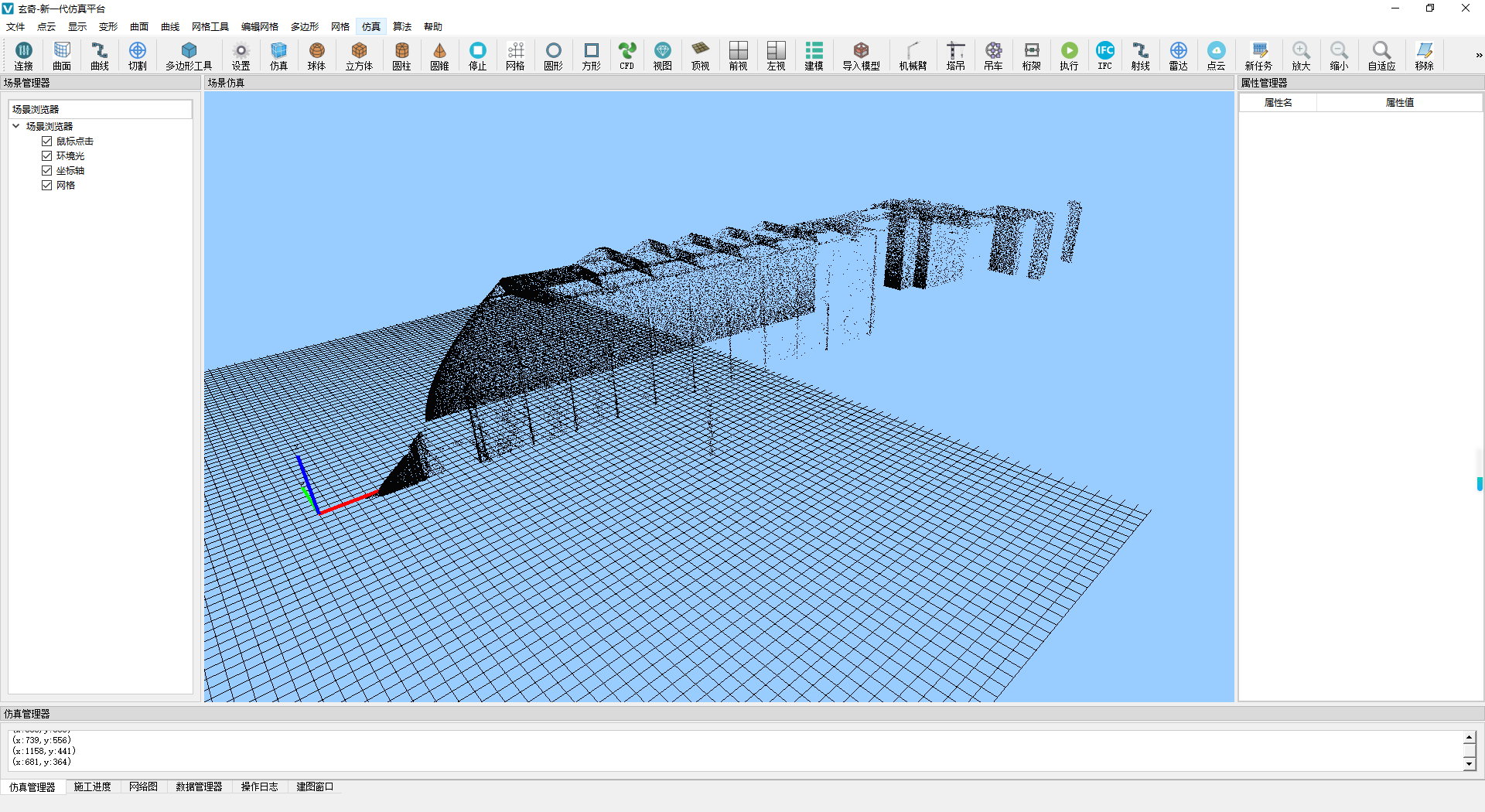This screenshot has width=1485, height=812.
Task: Click the 属性名 column header
Action: click(1278, 103)
